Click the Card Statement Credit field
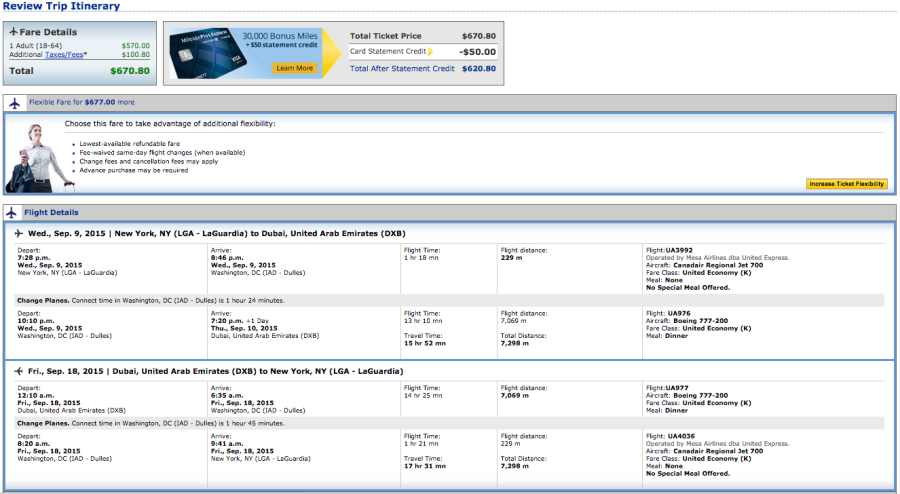The image size is (900, 494). point(387,51)
